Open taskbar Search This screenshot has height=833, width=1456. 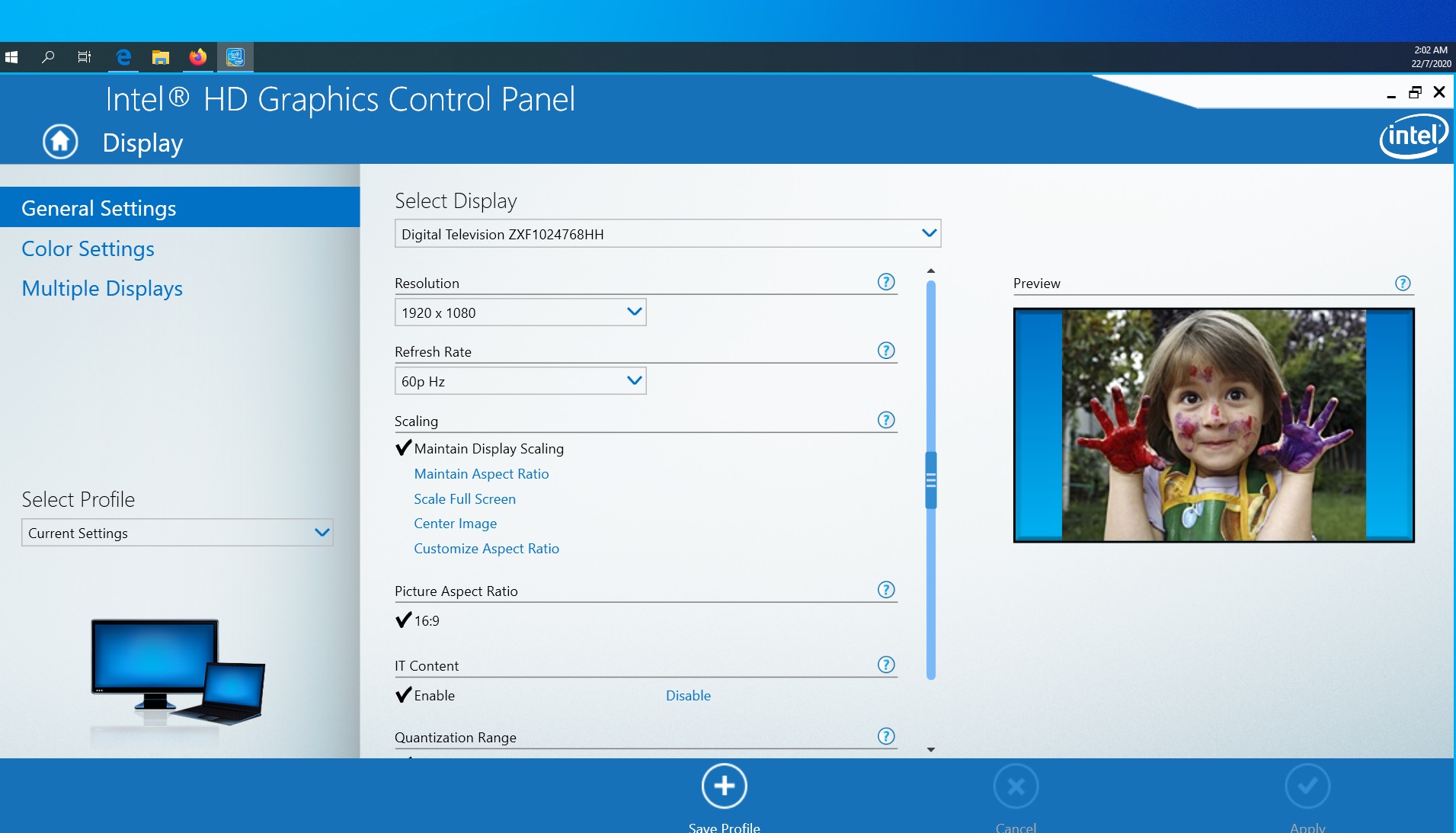coord(48,57)
